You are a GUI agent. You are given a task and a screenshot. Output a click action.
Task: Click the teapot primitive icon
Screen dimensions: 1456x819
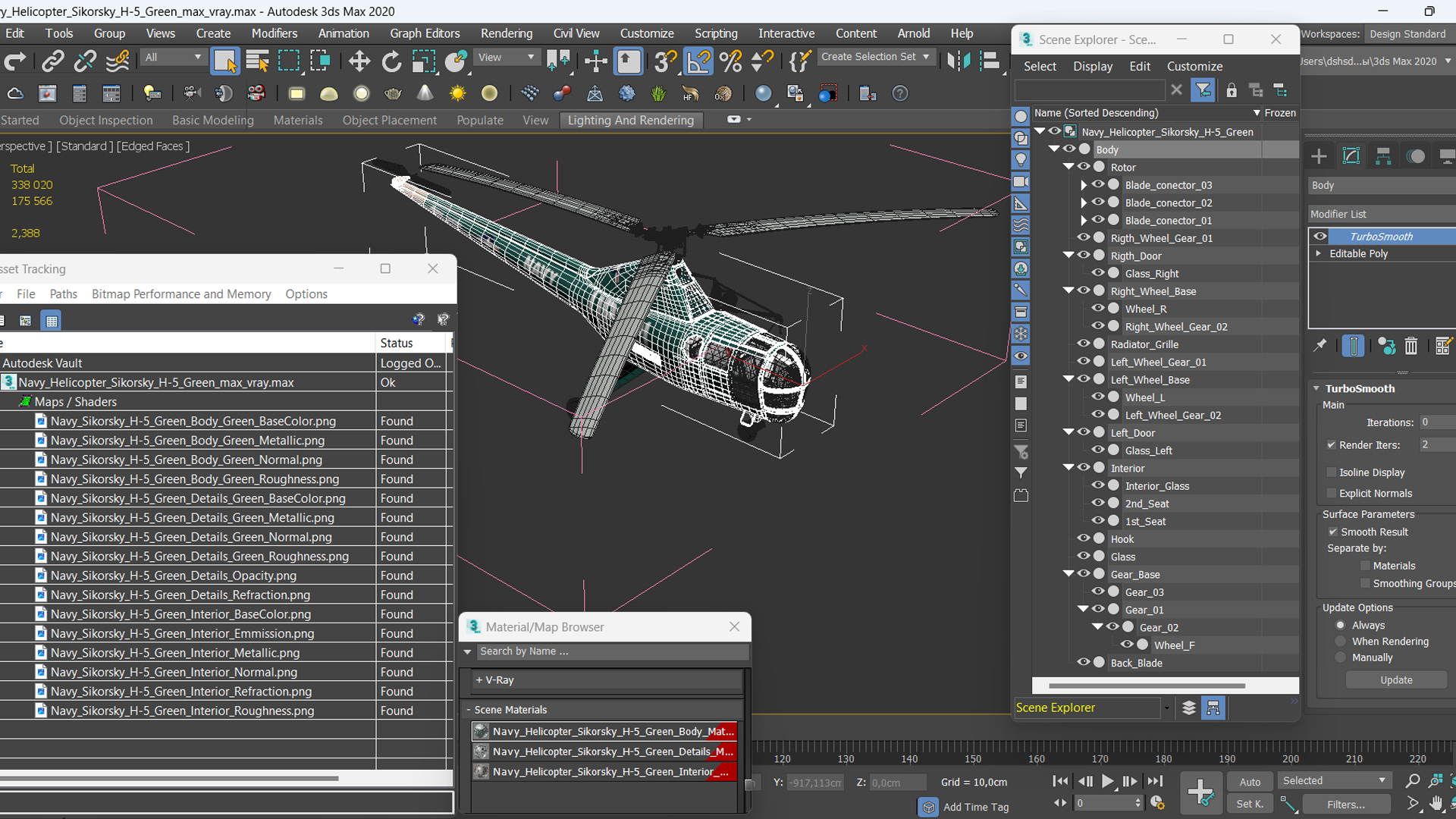(393, 93)
